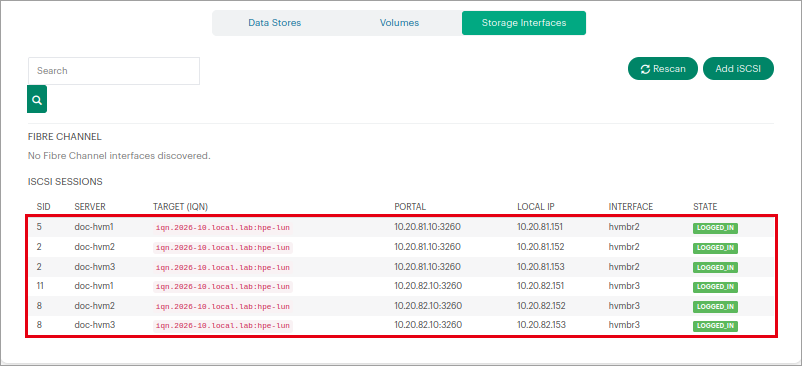802x366 pixels.
Task: Click local IP 10.20.82.152
Action: point(541,306)
